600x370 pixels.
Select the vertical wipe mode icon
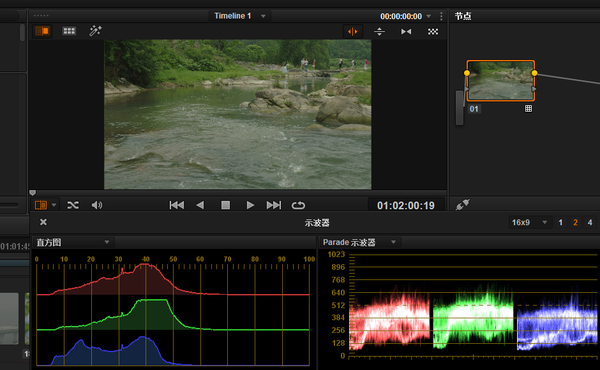click(379, 31)
